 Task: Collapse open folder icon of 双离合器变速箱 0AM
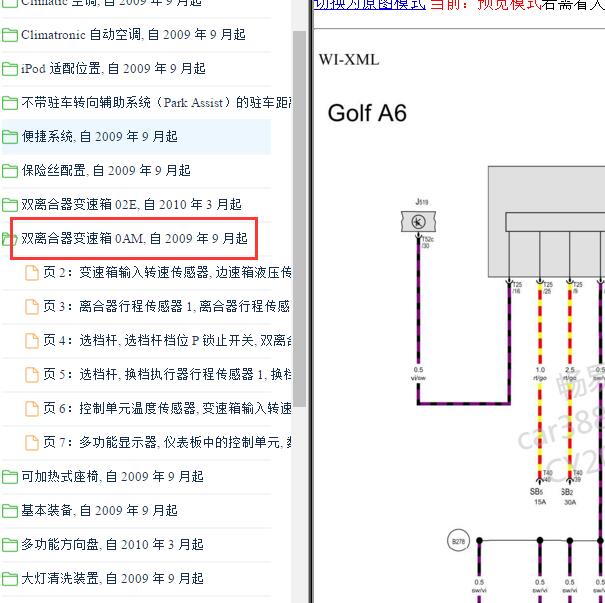10,239
